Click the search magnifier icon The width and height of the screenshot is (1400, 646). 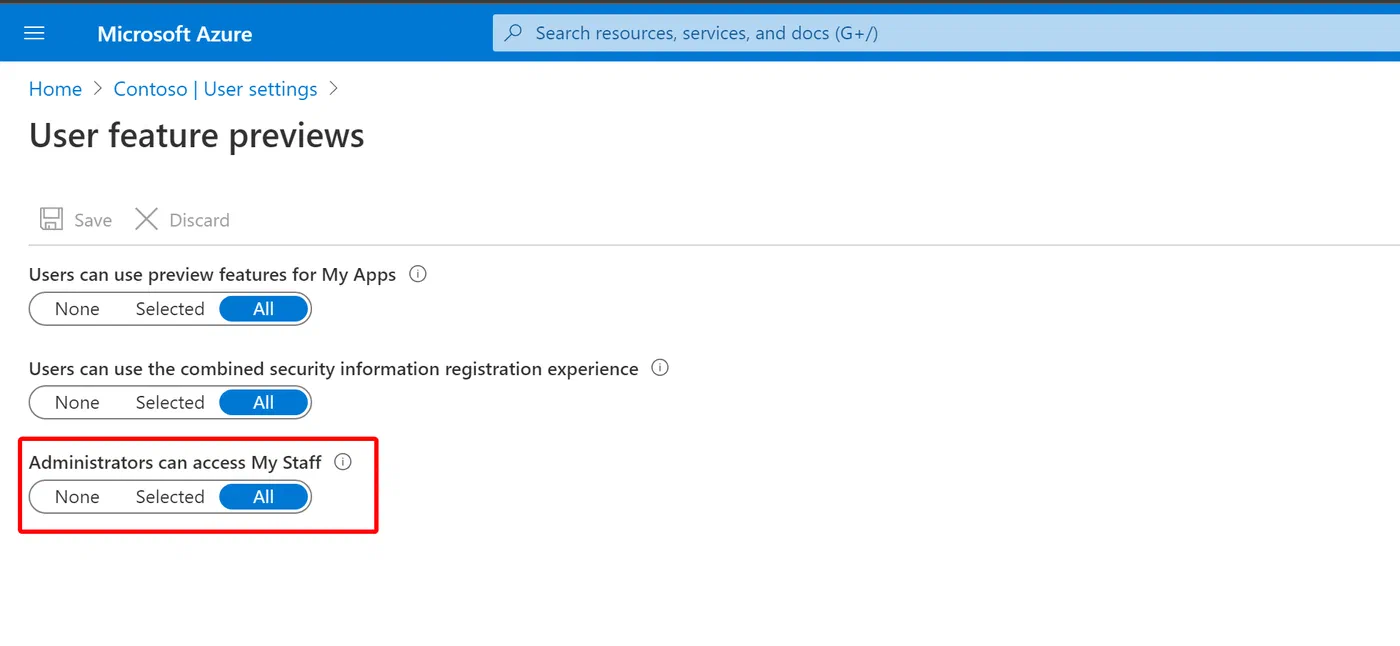513,33
